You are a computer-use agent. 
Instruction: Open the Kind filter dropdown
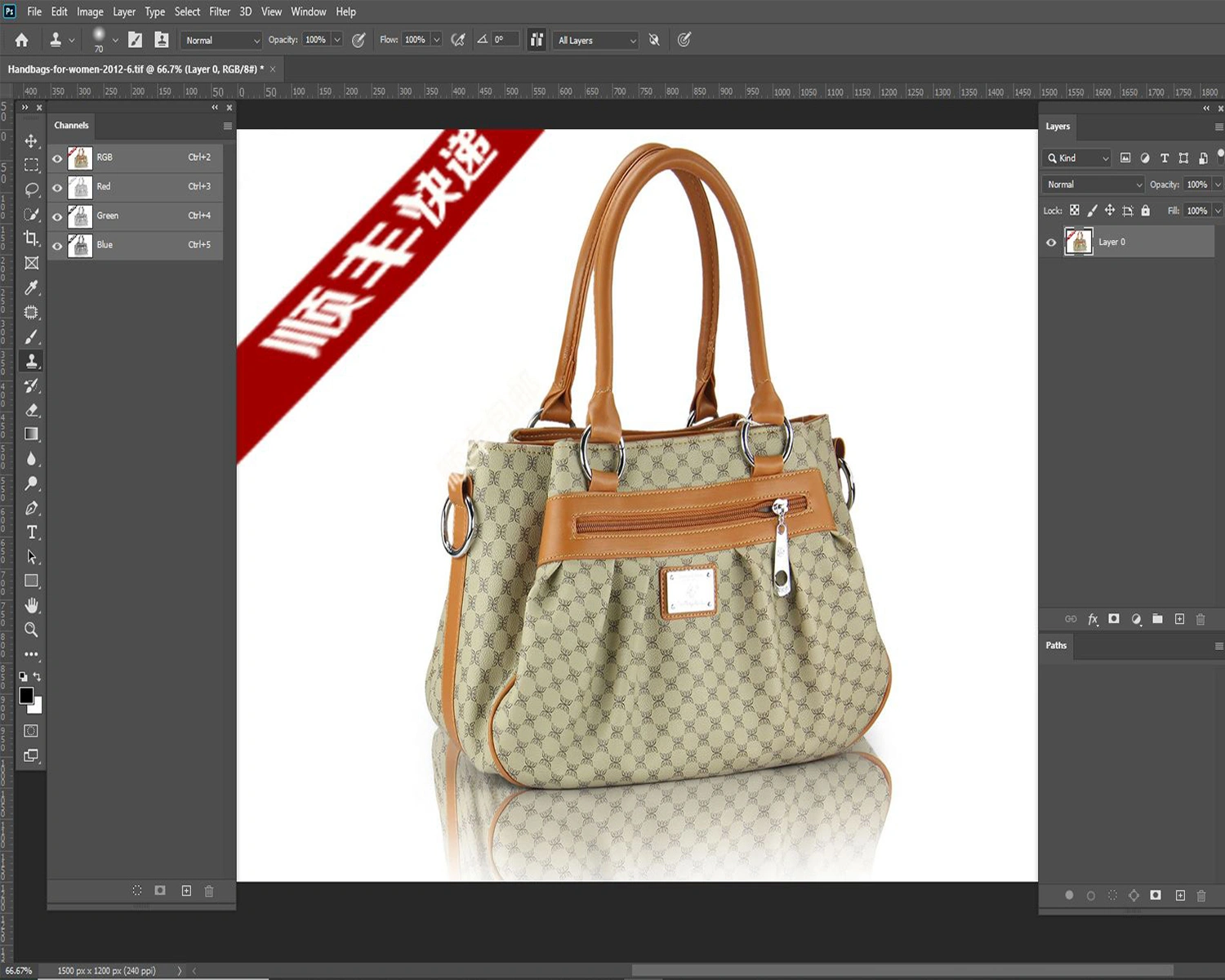pos(1078,158)
